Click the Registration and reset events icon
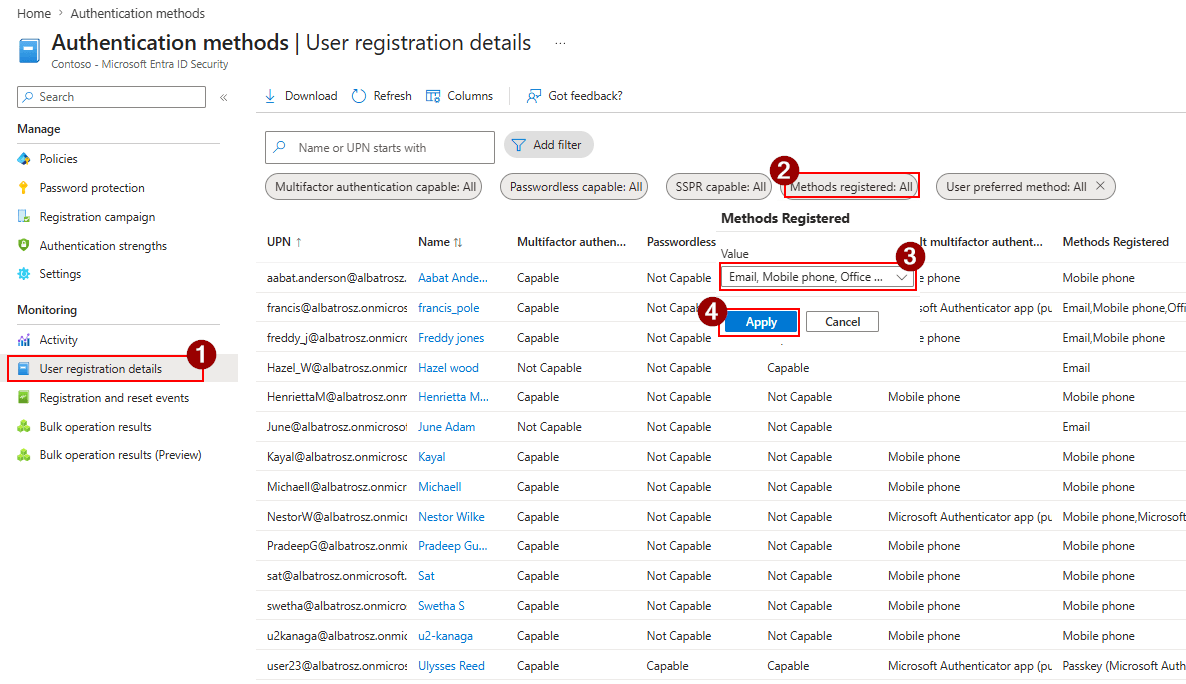The height and width of the screenshot is (684, 1186). [24, 397]
